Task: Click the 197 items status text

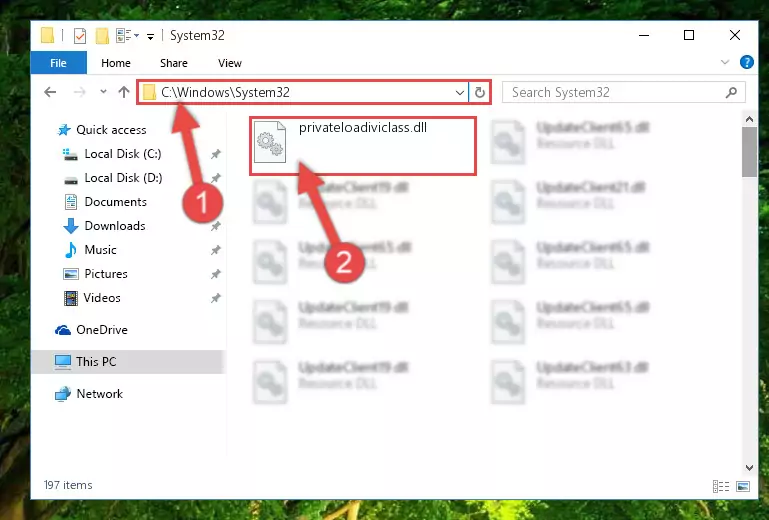Action: coord(68,485)
